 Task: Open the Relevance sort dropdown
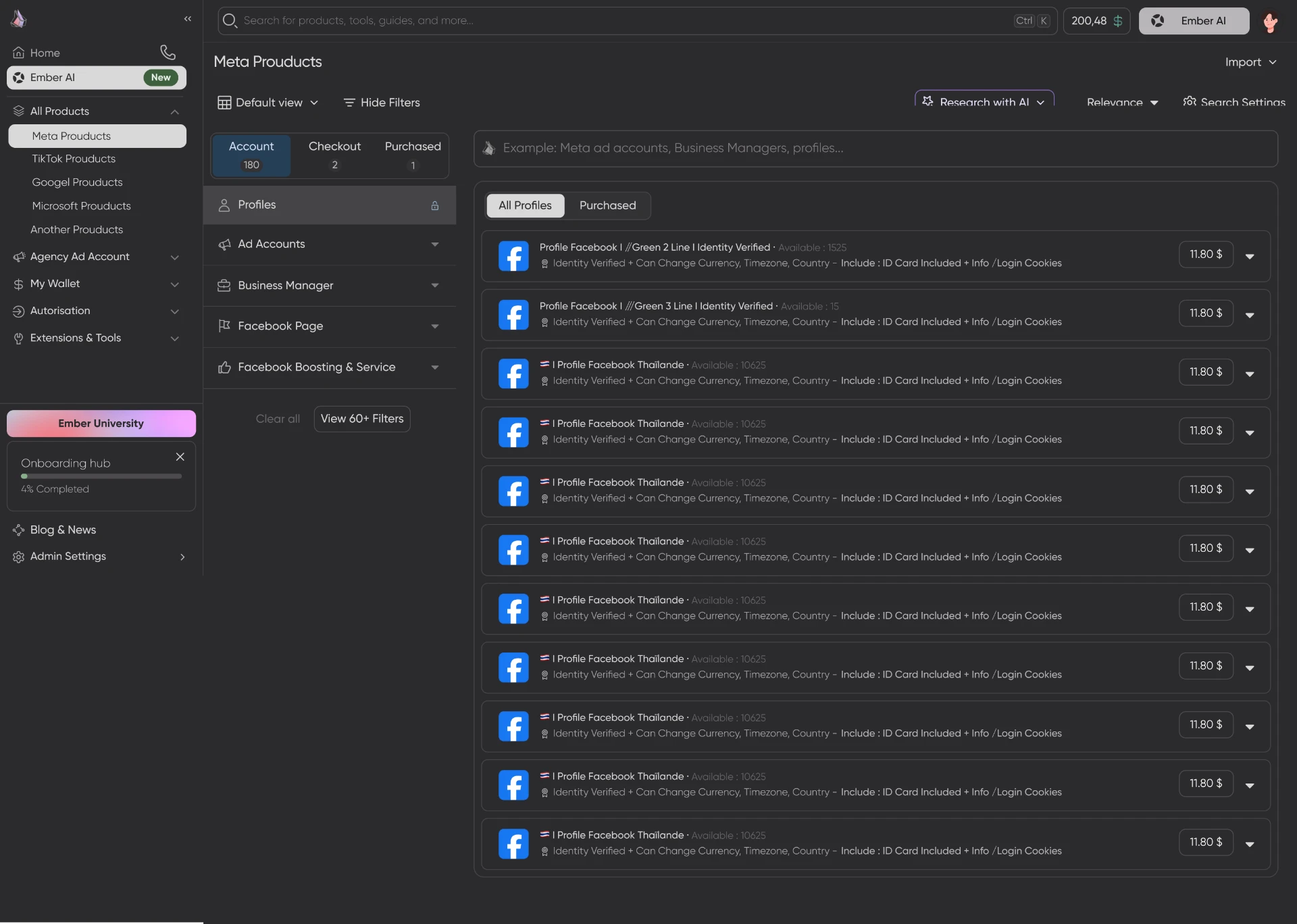[1122, 102]
